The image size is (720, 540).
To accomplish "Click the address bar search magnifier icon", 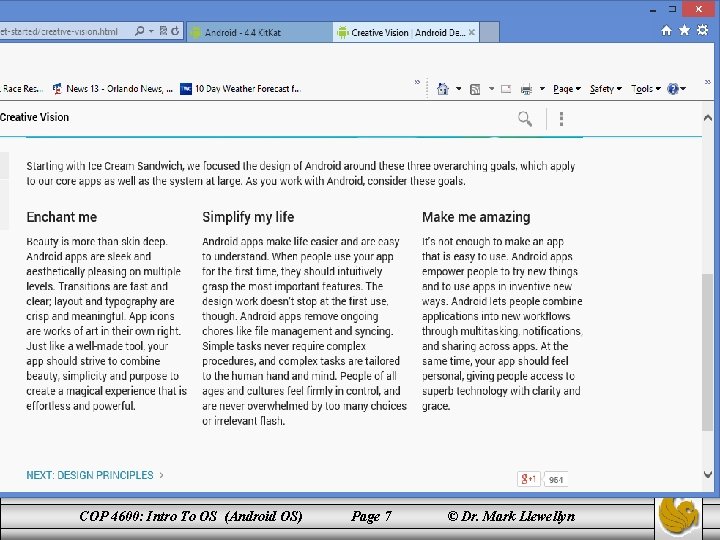I will [x=139, y=31].
